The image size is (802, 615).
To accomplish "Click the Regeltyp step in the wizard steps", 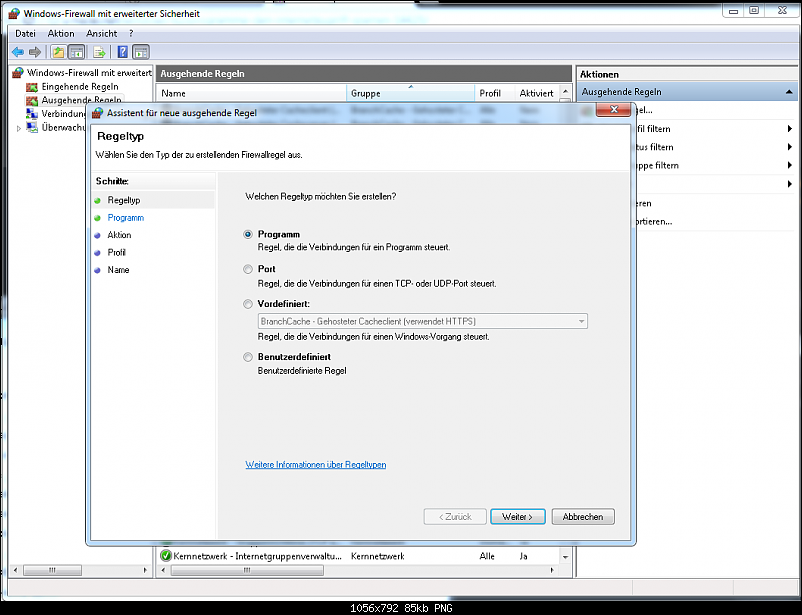I will [124, 200].
